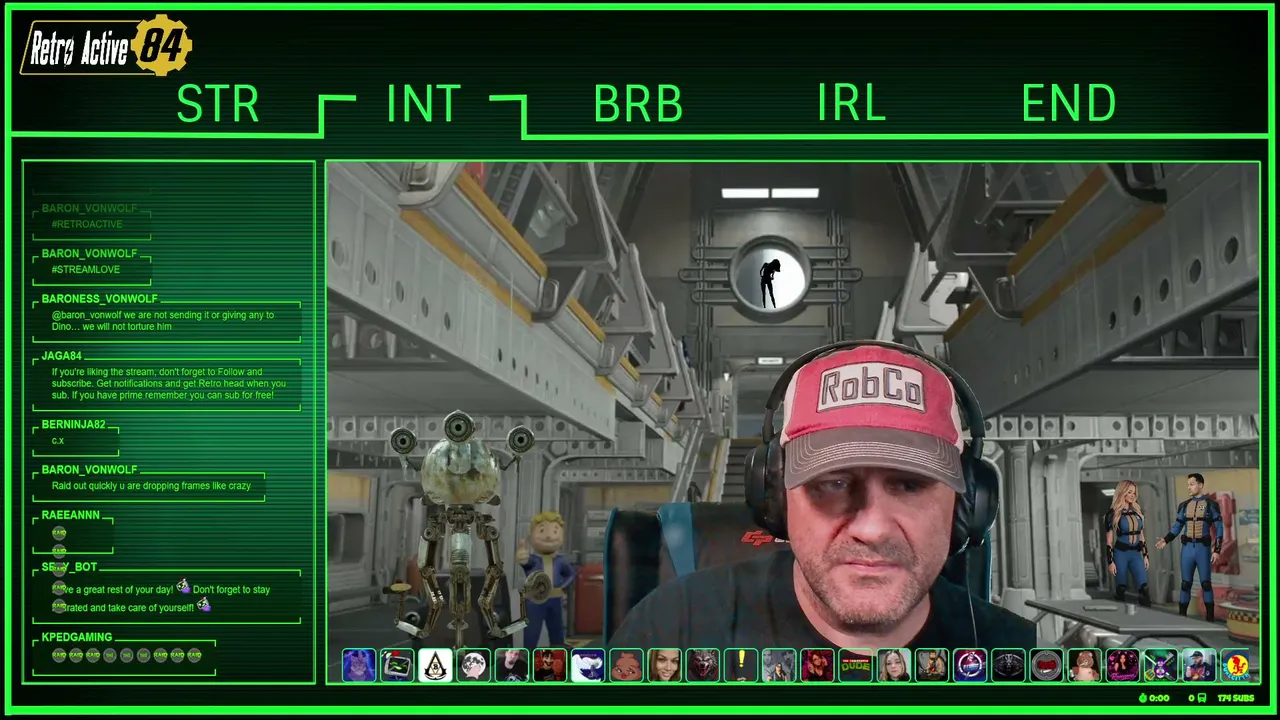Click the RAEEANNN username
This screenshot has width=1280, height=720.
[71, 515]
